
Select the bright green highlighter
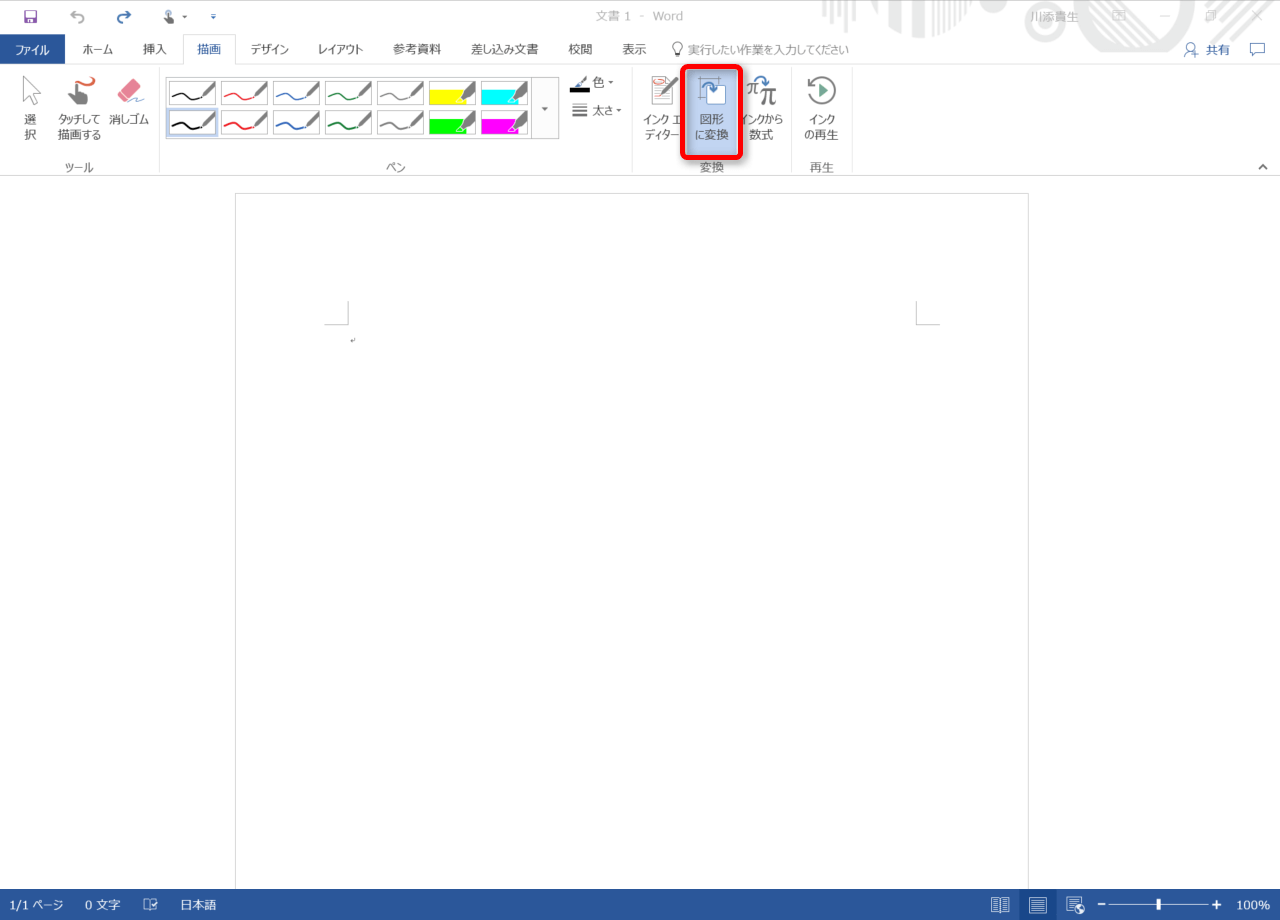coord(452,123)
